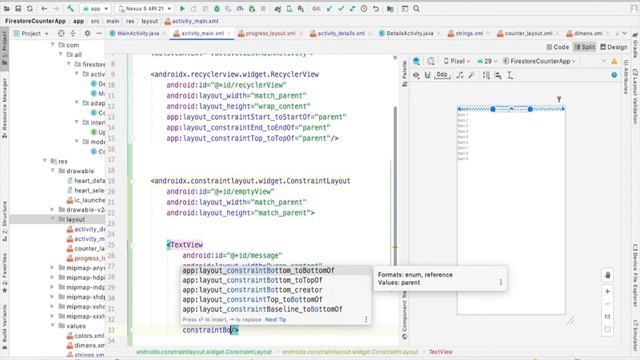Set default margins 0dp button
Image resolution: width=640 pixels, height=360 pixels.
[442, 75]
